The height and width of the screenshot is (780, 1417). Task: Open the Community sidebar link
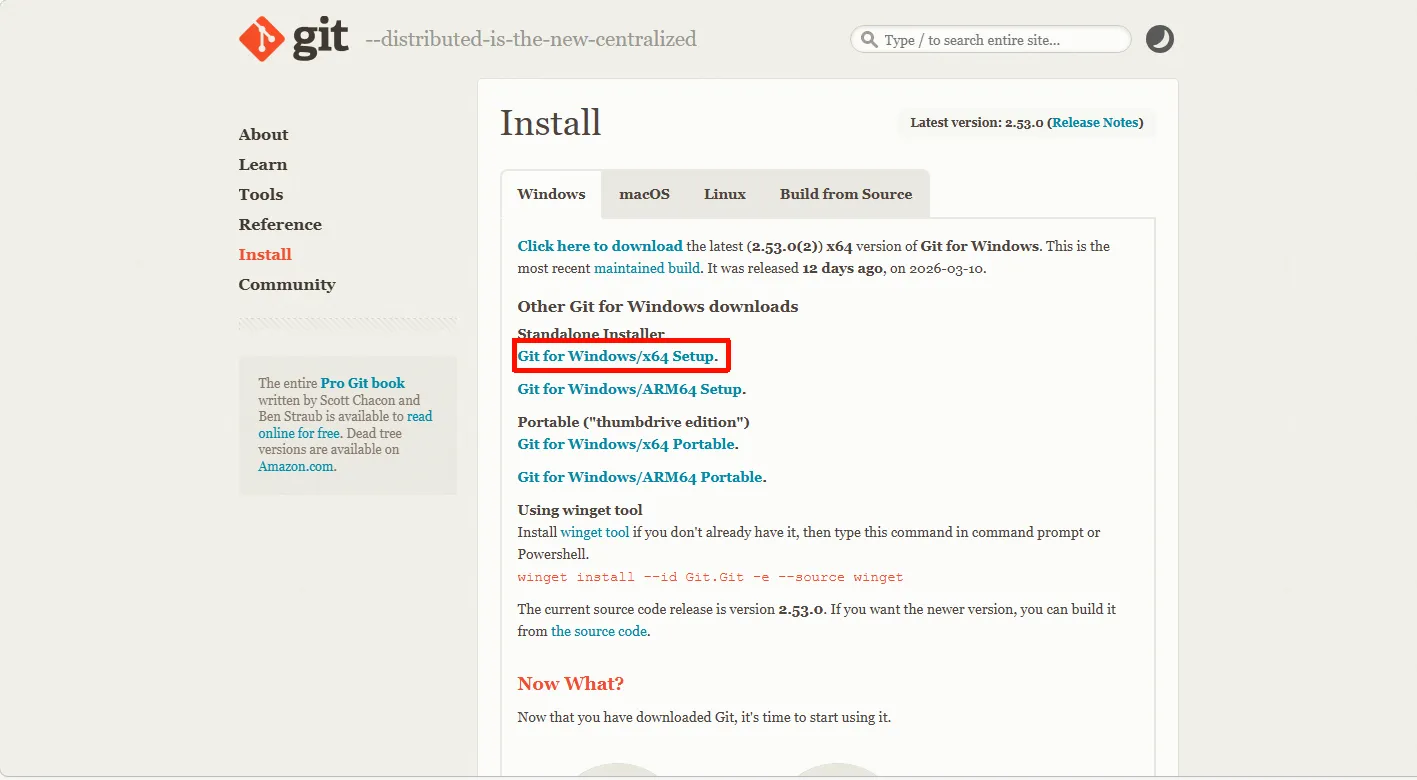[286, 285]
